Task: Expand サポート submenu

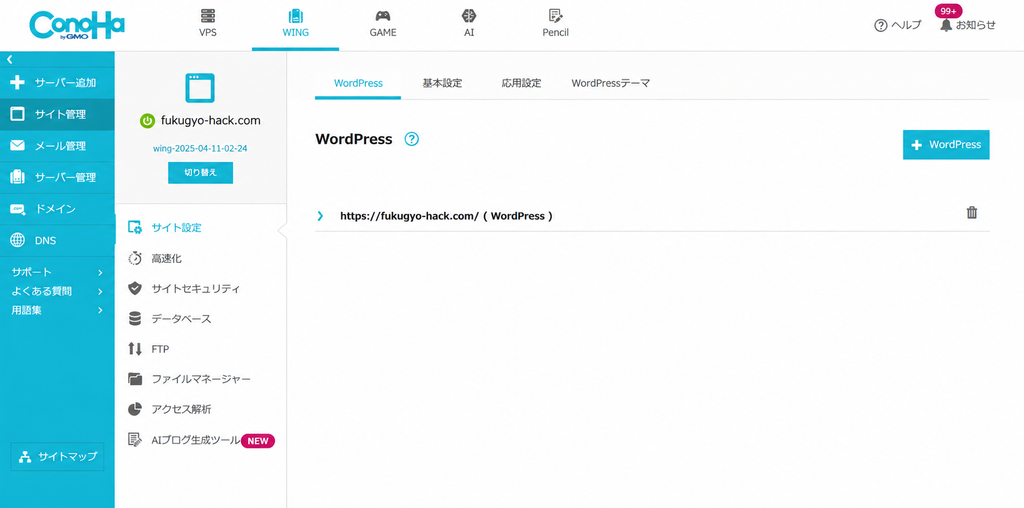Action: point(57,272)
